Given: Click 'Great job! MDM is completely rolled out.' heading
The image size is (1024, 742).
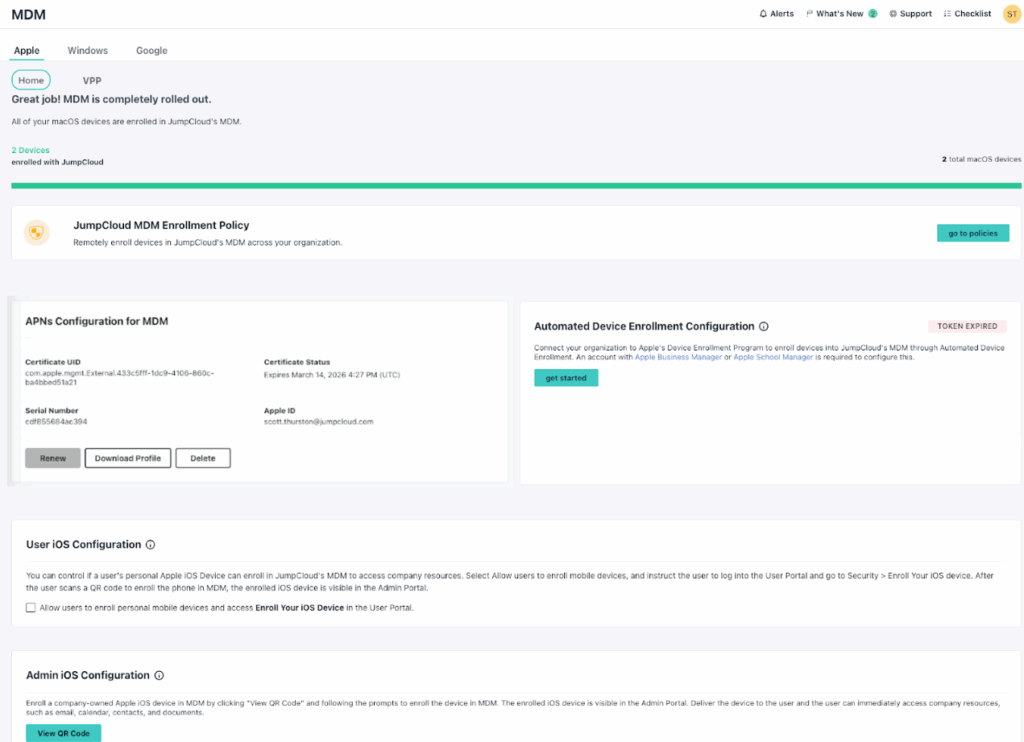Looking at the screenshot, I should point(111,99).
